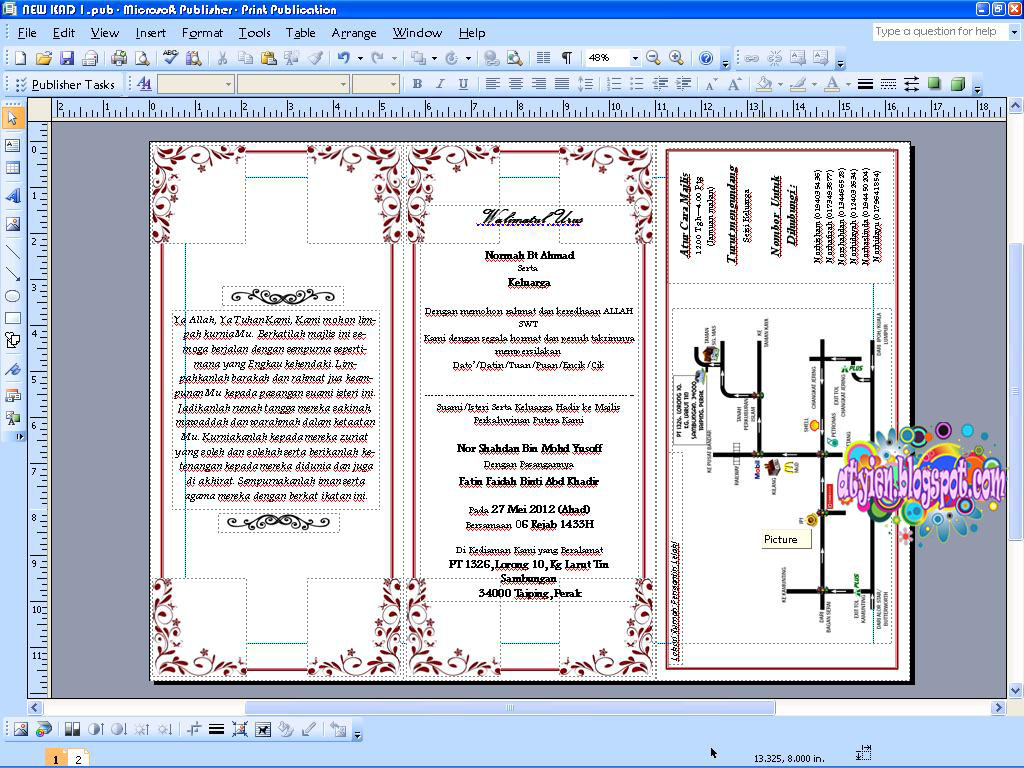Toggle Italic formatting
1024x768 pixels.
tap(440, 84)
